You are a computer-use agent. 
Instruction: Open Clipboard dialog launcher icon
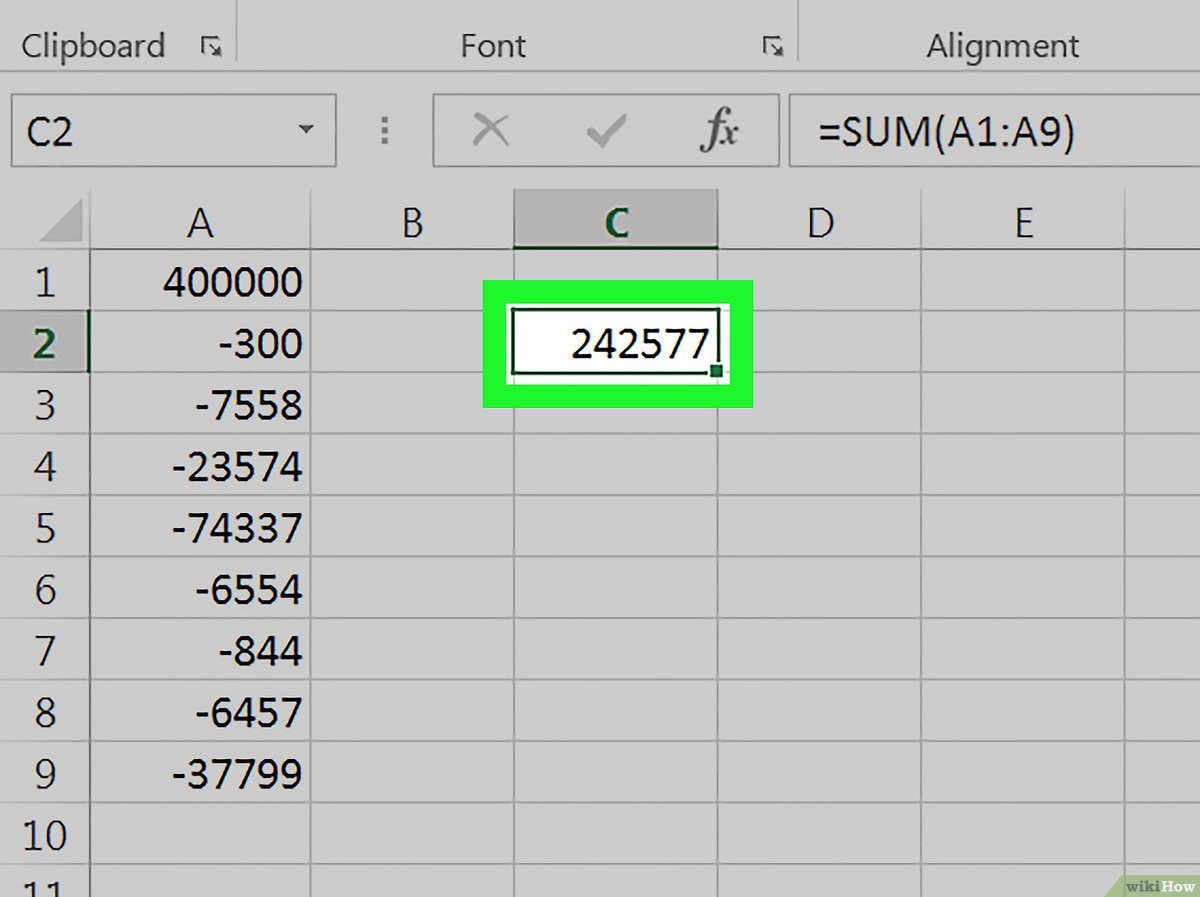point(210,46)
